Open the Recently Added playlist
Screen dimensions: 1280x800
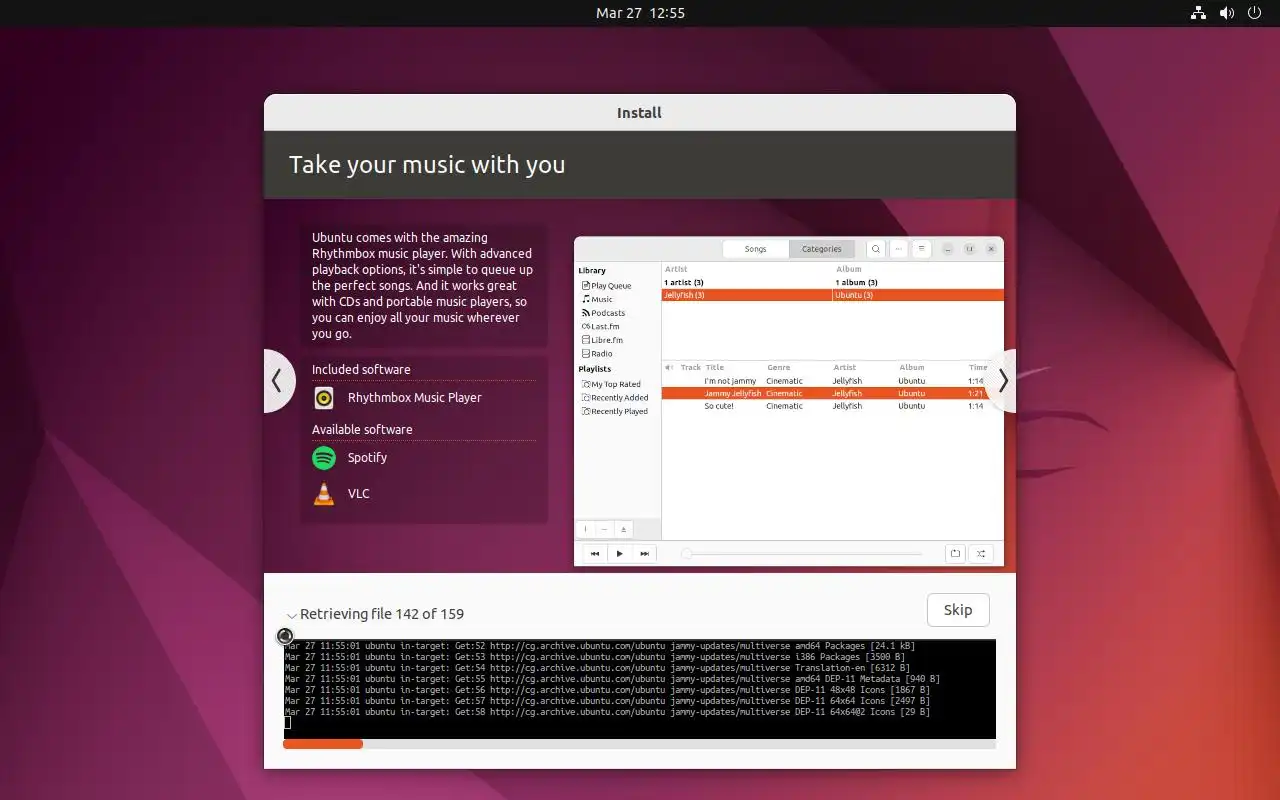tap(615, 398)
